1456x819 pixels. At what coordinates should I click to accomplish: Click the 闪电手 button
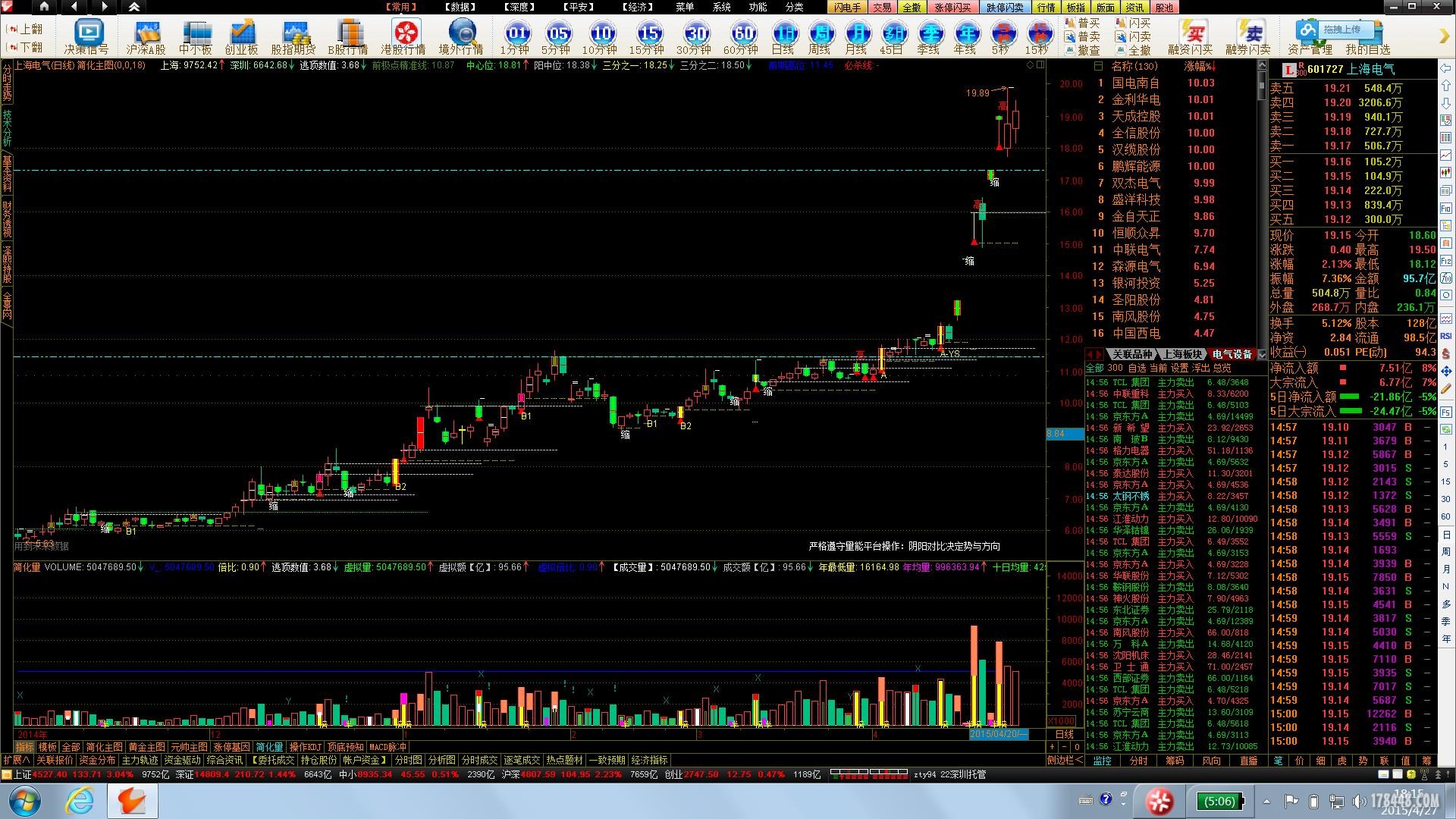click(847, 7)
